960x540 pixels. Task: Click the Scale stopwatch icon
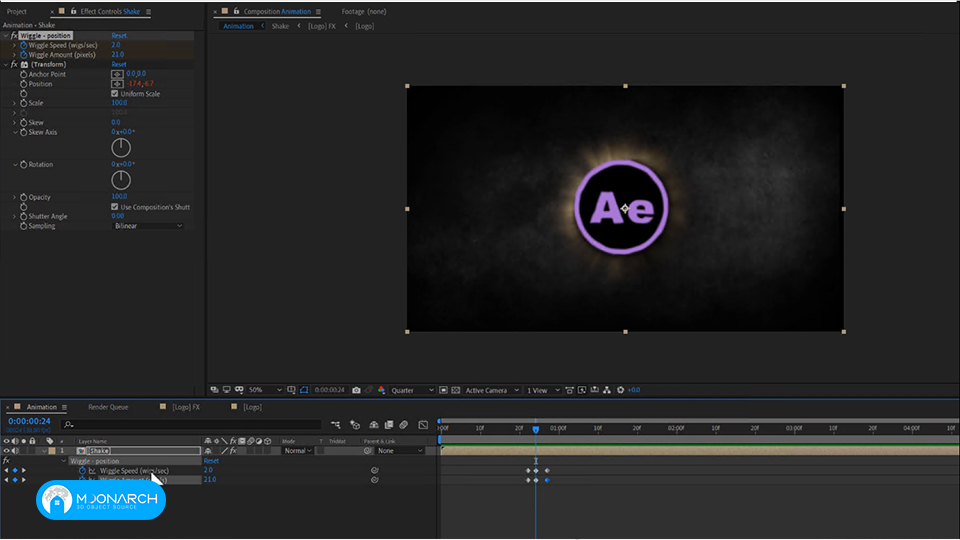[23, 103]
